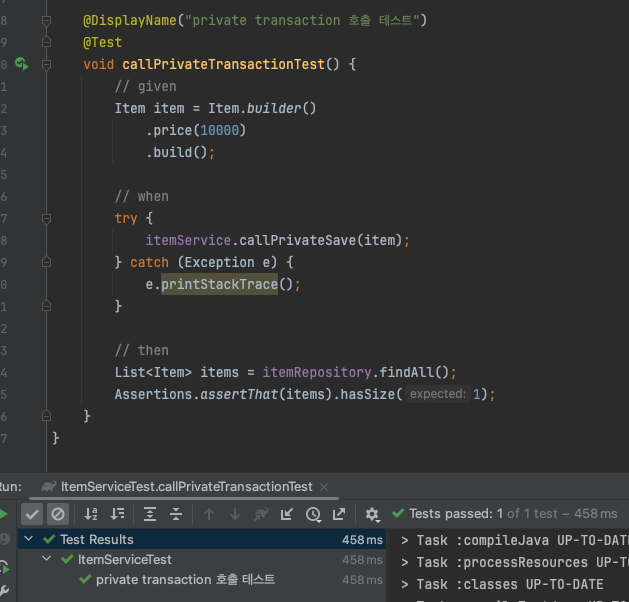Run test via gutter icon beside callPrivateTransactionTest
This screenshot has height=602, width=629.
pyautogui.click(x=21, y=64)
